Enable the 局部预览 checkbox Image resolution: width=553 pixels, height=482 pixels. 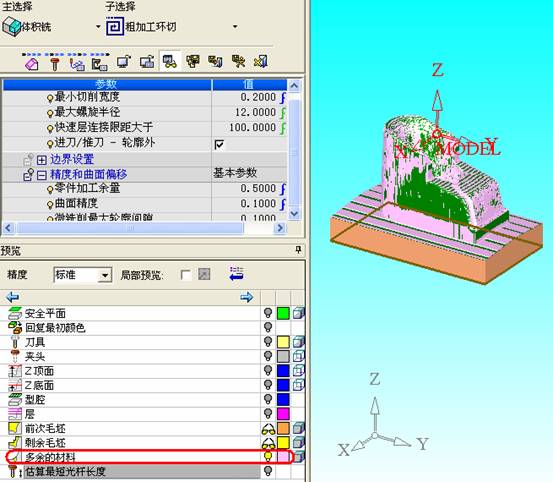pyautogui.click(x=186, y=274)
